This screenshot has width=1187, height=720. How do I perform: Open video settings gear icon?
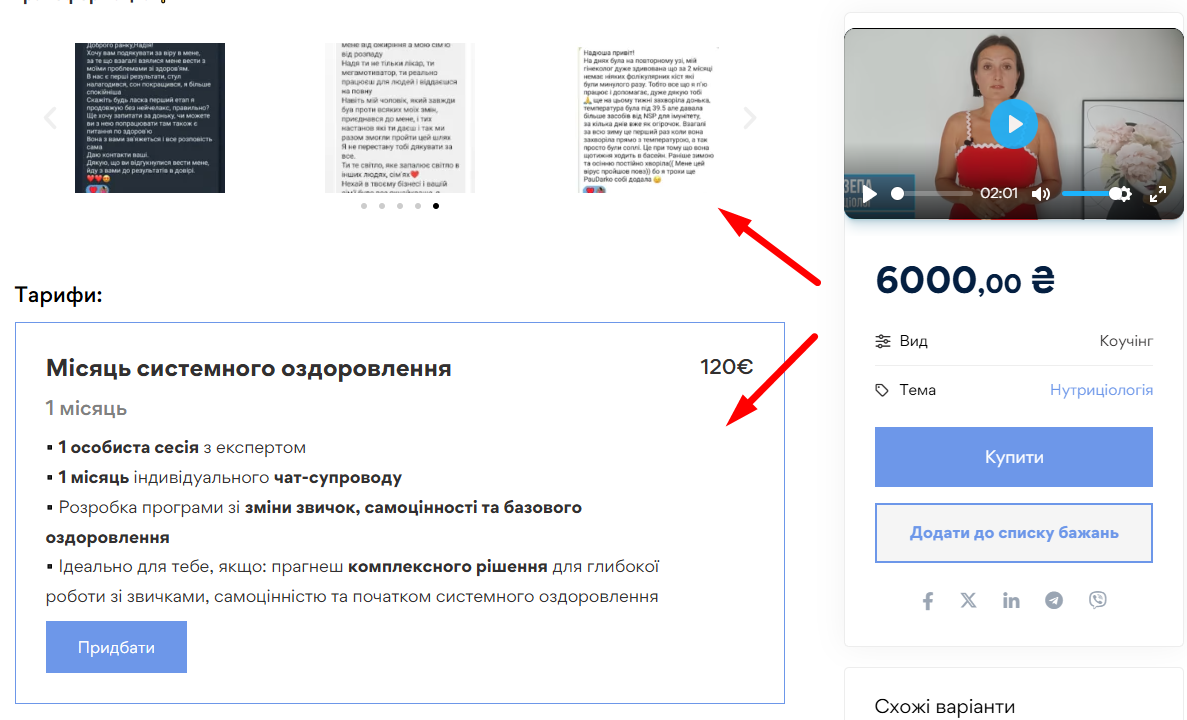point(1124,194)
